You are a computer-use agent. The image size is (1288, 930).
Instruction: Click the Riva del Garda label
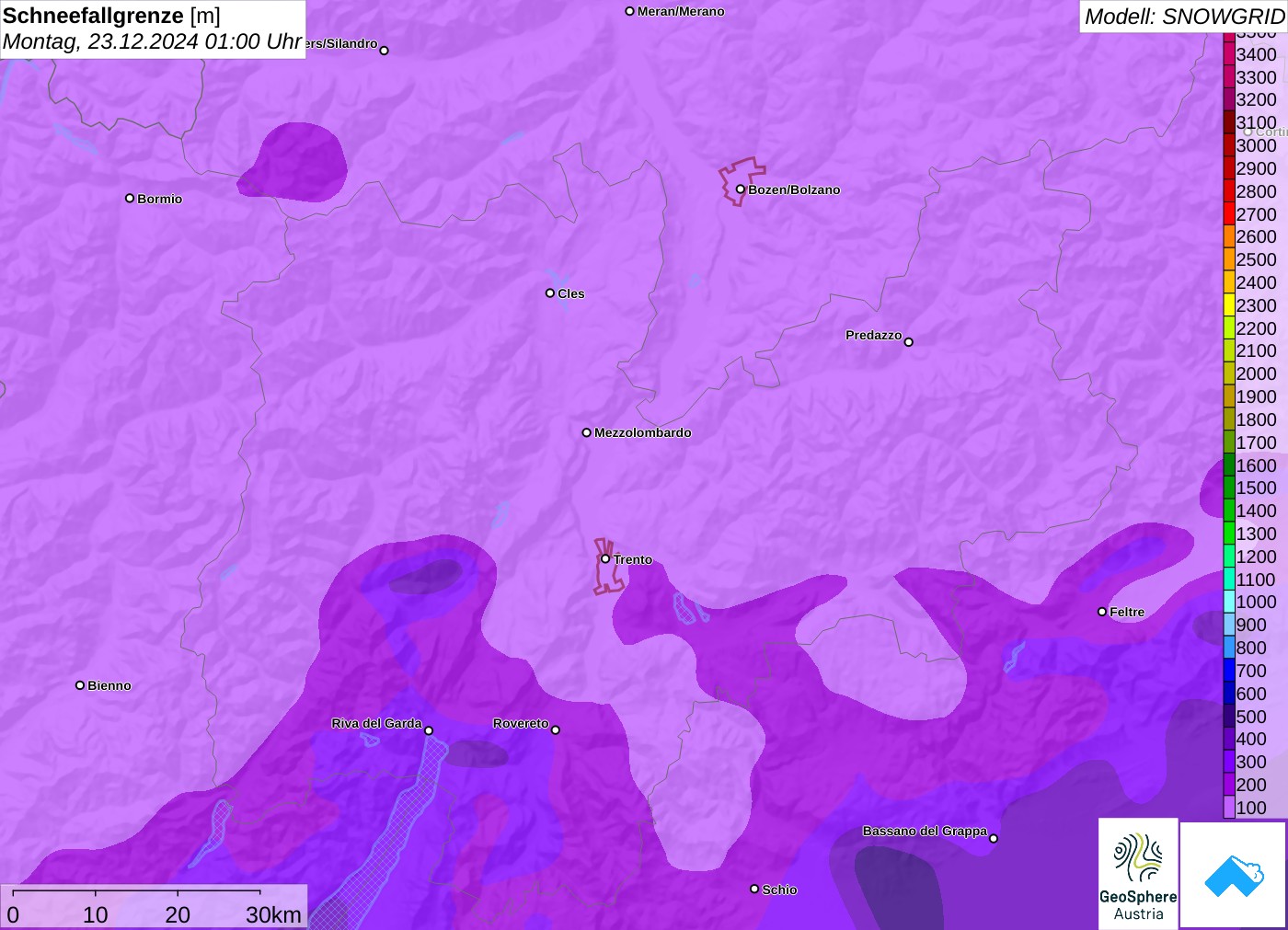tap(376, 723)
